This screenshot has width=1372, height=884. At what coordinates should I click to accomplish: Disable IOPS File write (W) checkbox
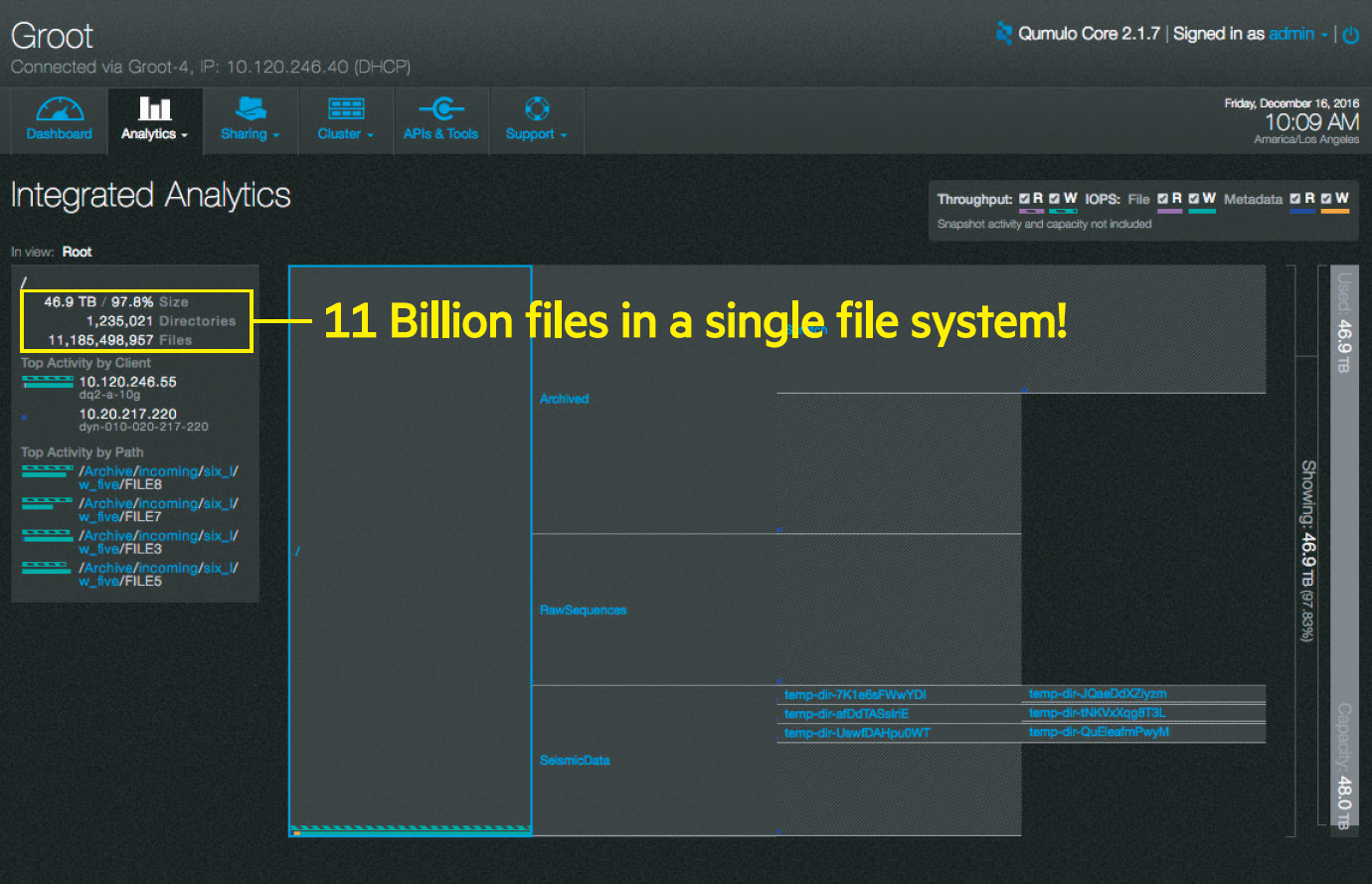(x=1194, y=199)
